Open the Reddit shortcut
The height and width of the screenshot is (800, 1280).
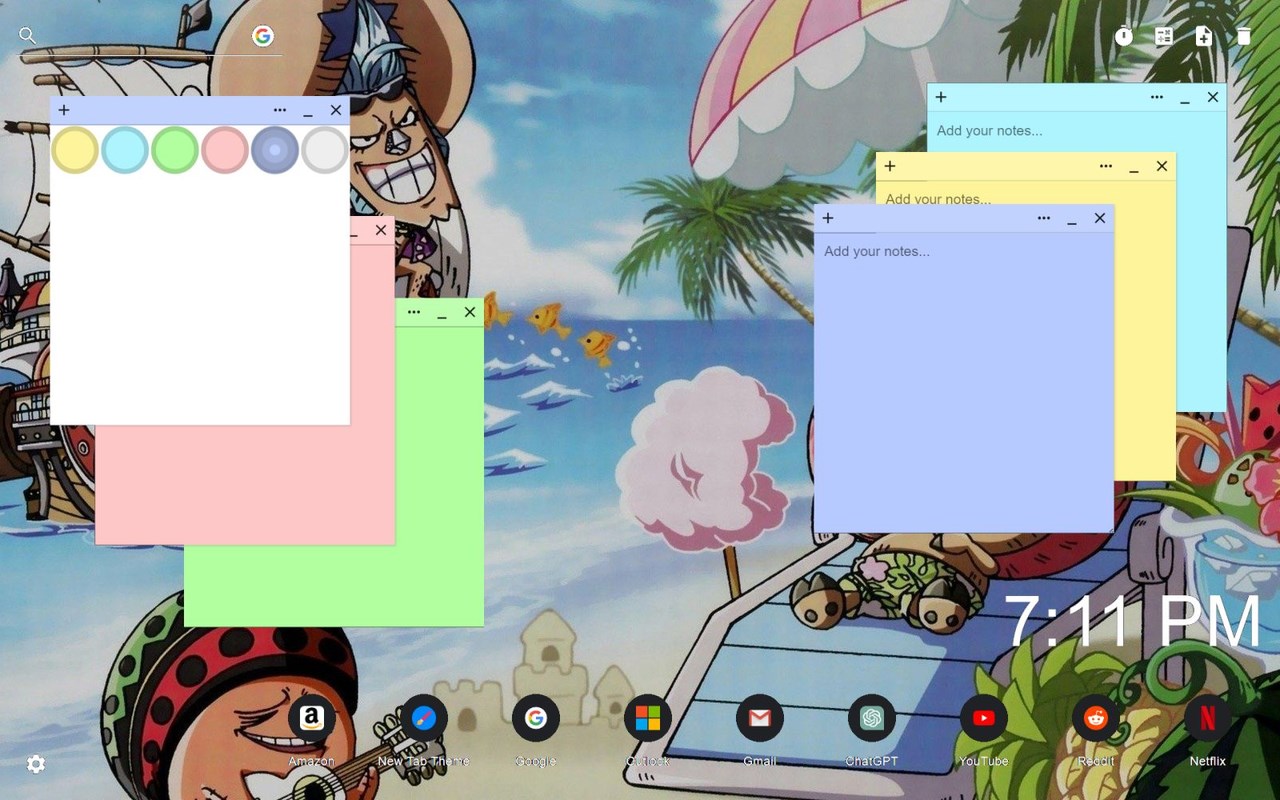coord(1096,718)
